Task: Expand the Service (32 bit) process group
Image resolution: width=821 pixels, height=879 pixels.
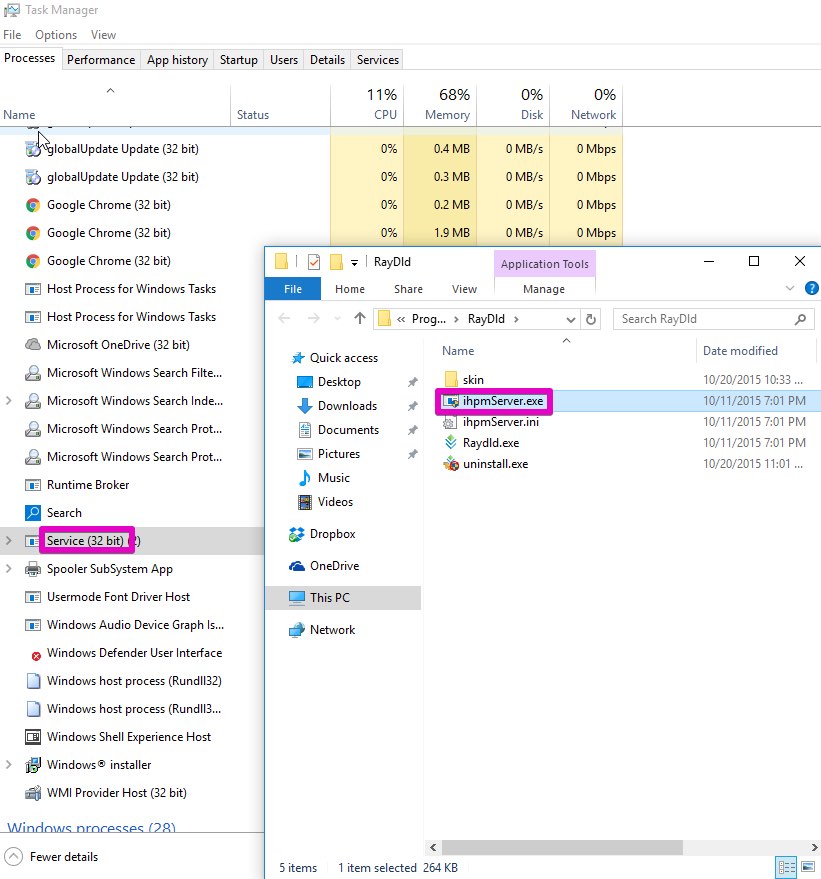Action: pos(9,541)
